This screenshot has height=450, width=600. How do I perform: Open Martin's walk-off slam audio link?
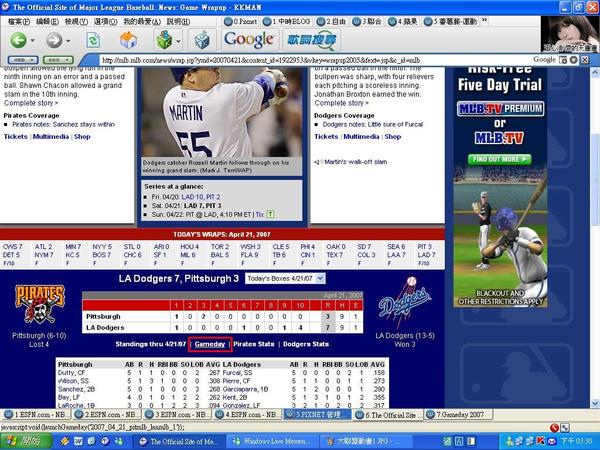click(355, 162)
